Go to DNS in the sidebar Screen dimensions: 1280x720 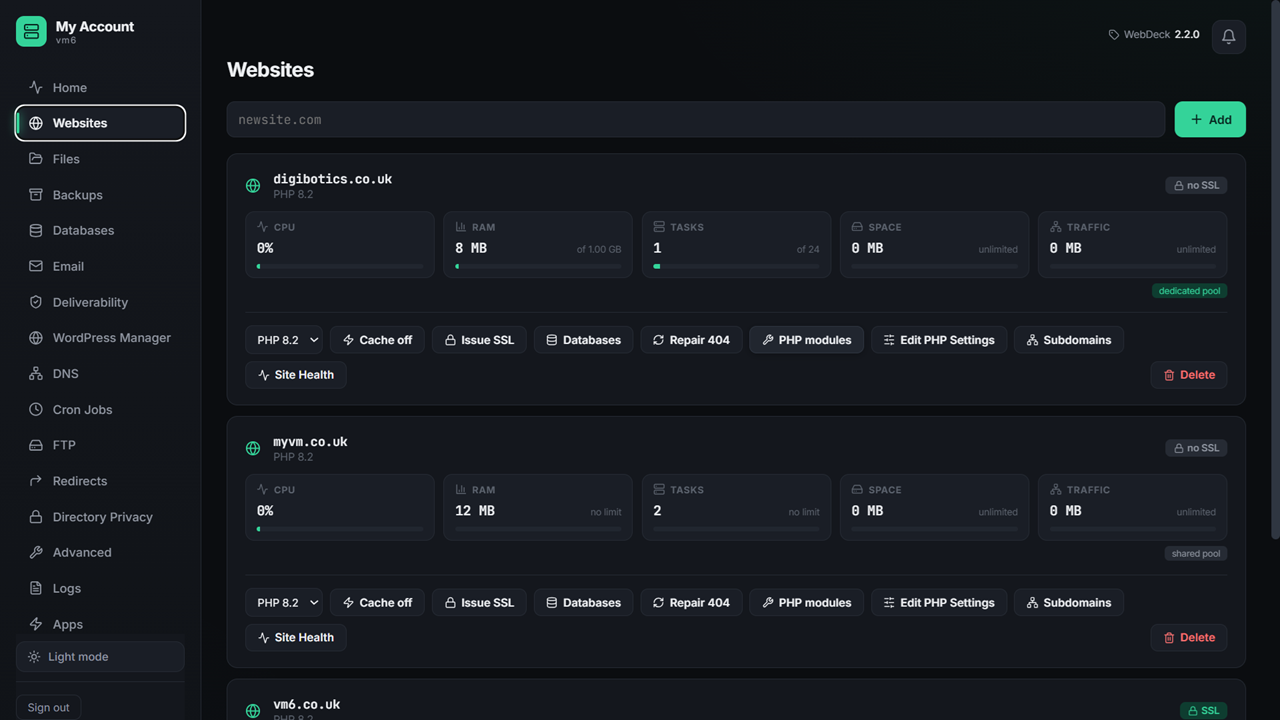pos(100,374)
